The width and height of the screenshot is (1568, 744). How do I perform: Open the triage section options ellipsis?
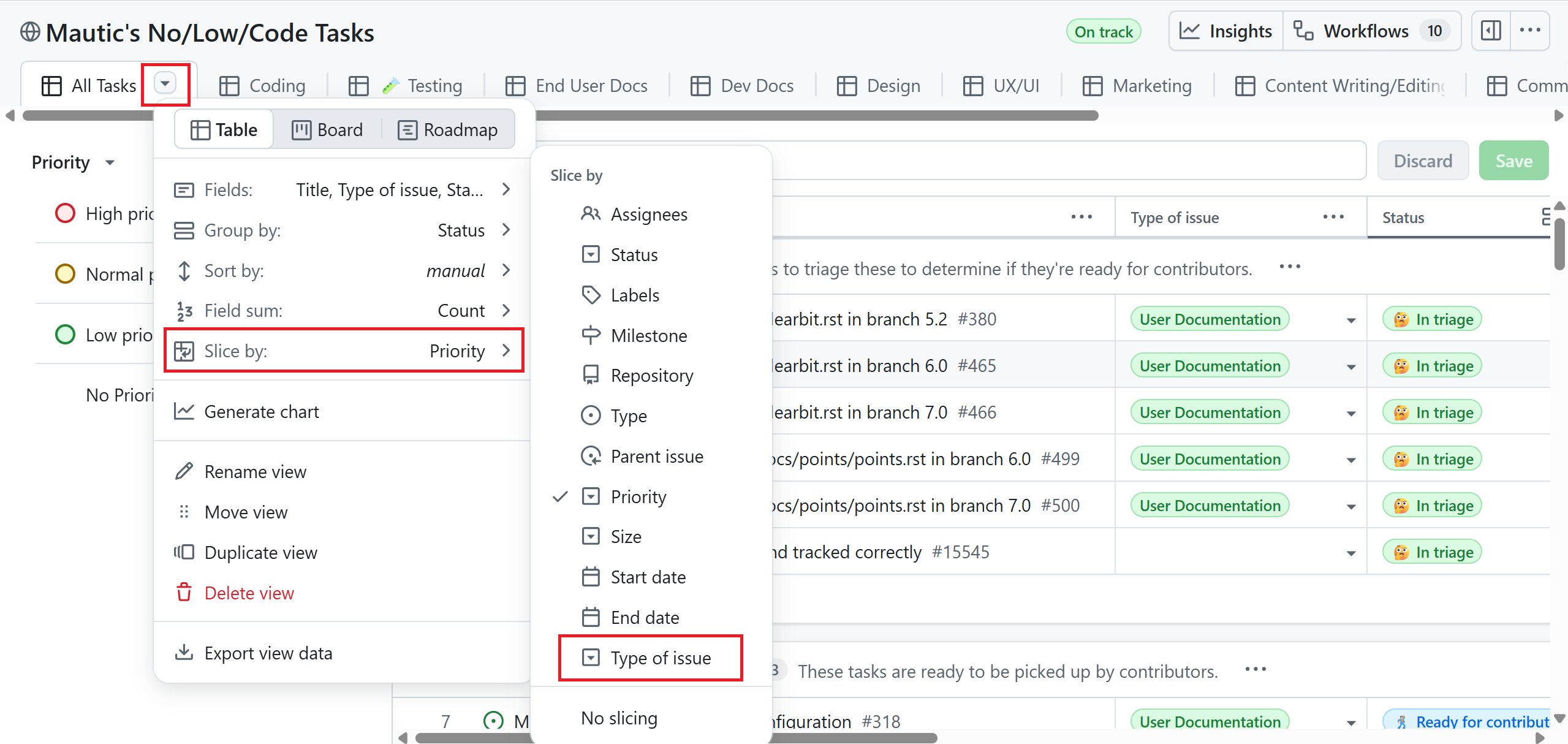(x=1290, y=267)
